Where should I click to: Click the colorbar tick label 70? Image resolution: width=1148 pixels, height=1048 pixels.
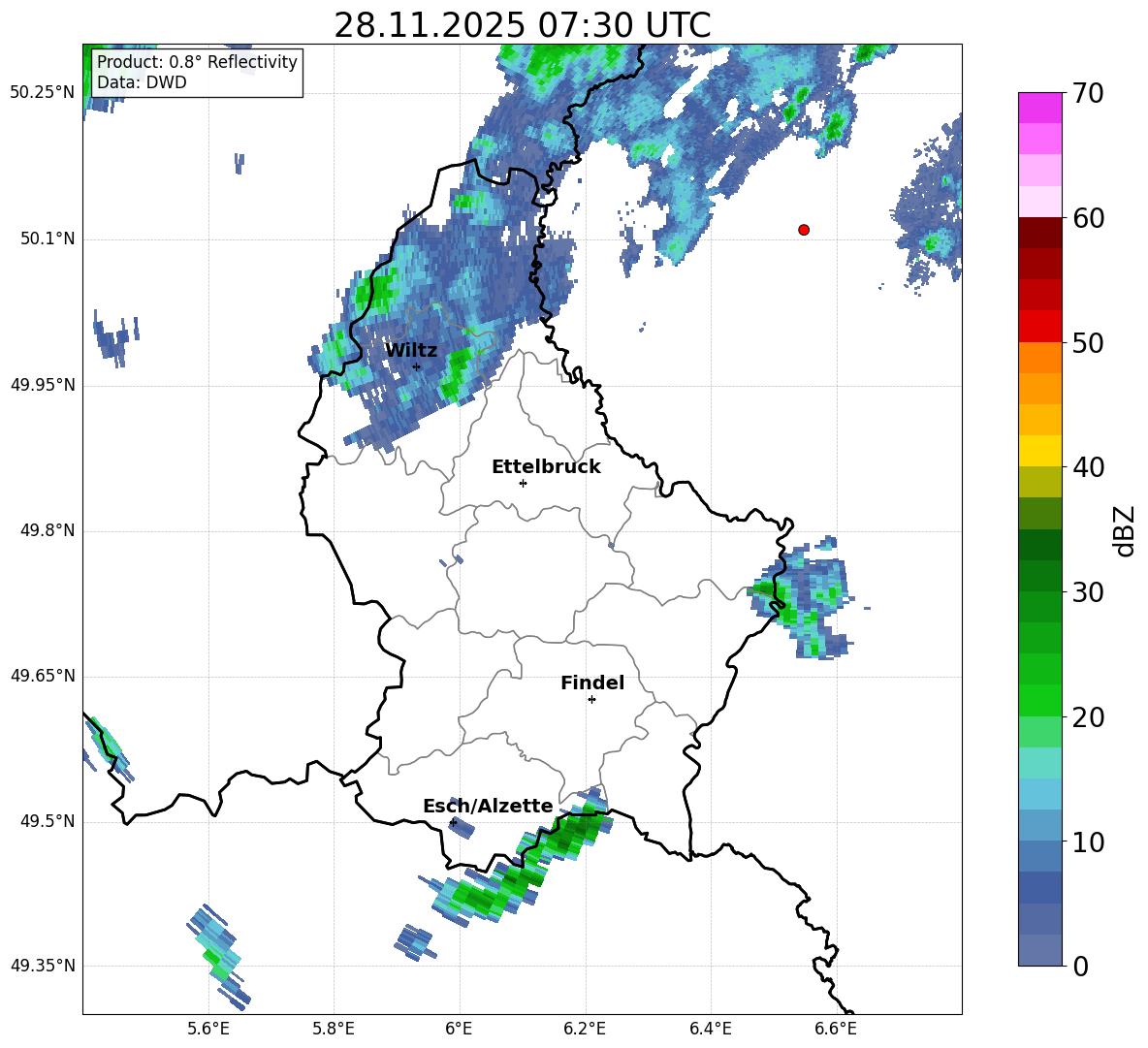pos(1088,93)
